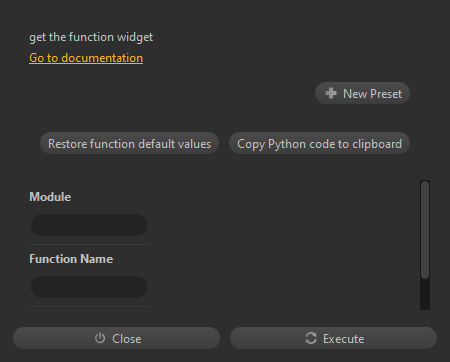Viewport: 450px width, 362px height.
Task: Open the Go to documentation link
Action: (x=86, y=58)
